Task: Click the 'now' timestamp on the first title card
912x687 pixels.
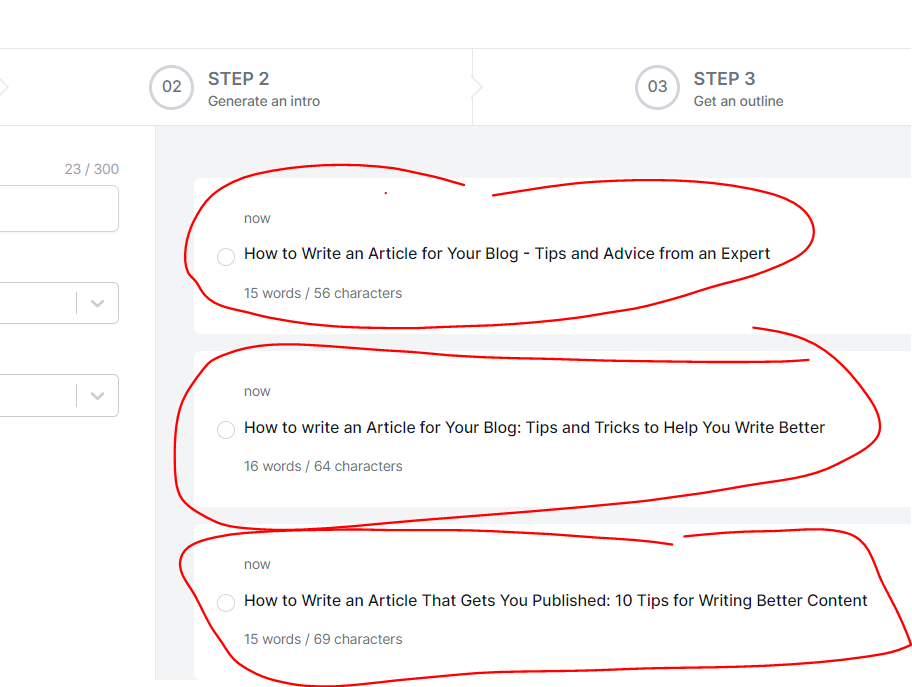Action: coord(257,218)
